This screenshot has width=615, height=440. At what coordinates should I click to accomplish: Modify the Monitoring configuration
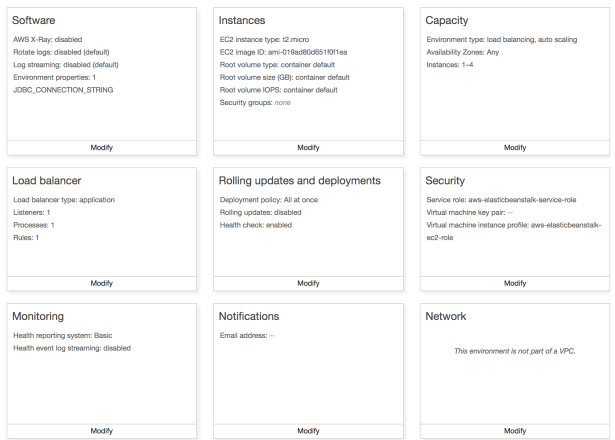tap(101, 430)
